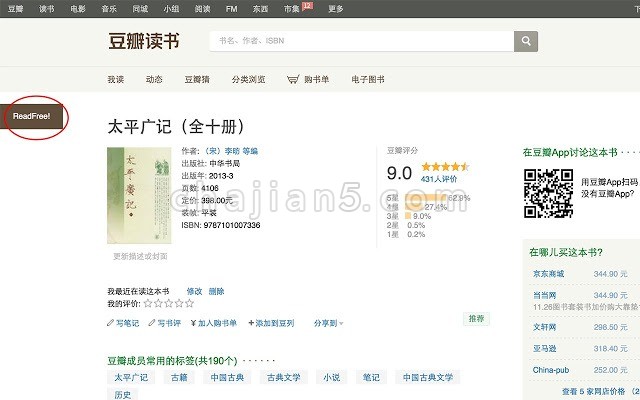Open the 当当网 store link
The width and height of the screenshot is (640, 400).
point(544,295)
